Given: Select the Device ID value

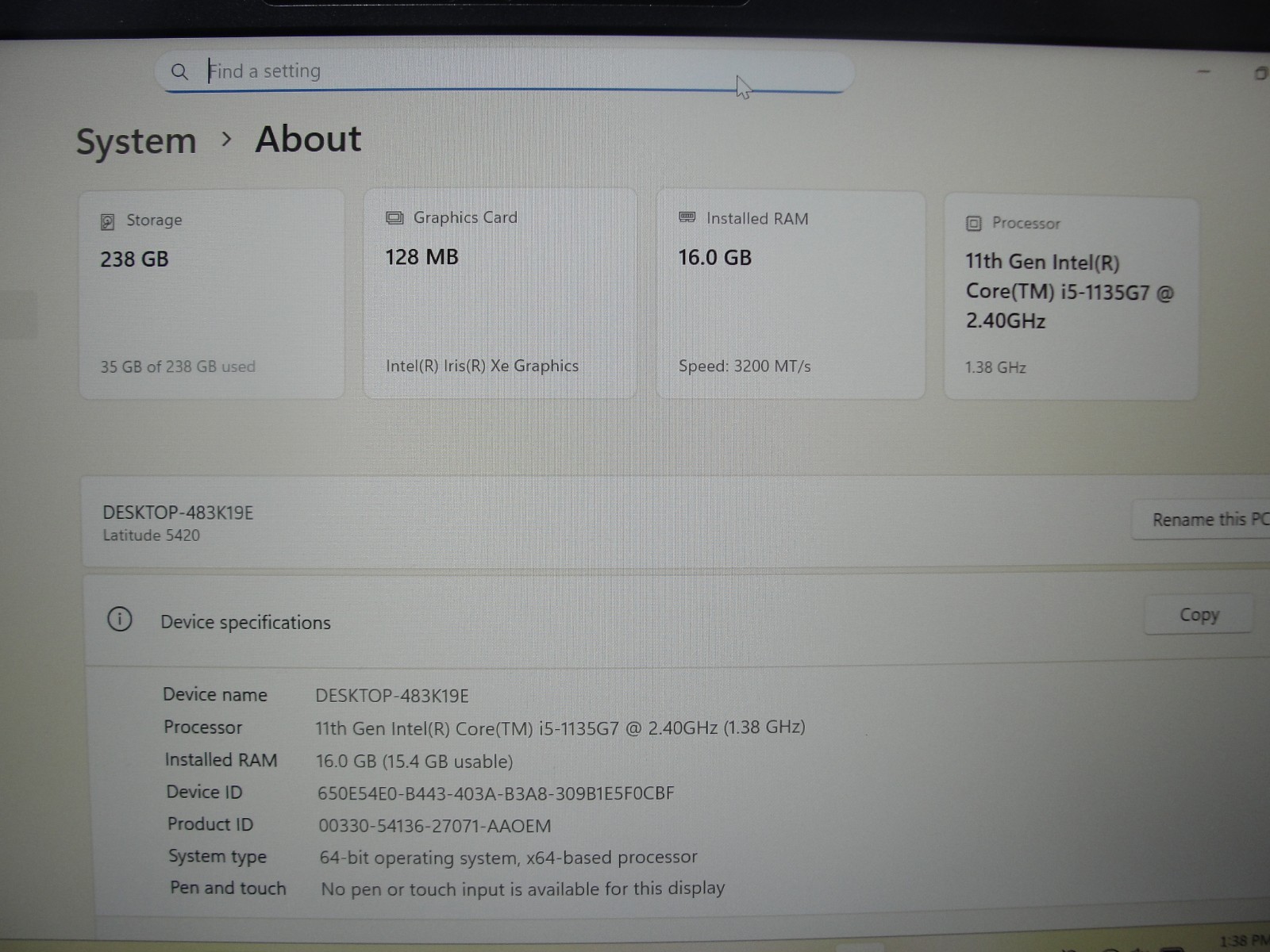Looking at the screenshot, I should tap(495, 793).
